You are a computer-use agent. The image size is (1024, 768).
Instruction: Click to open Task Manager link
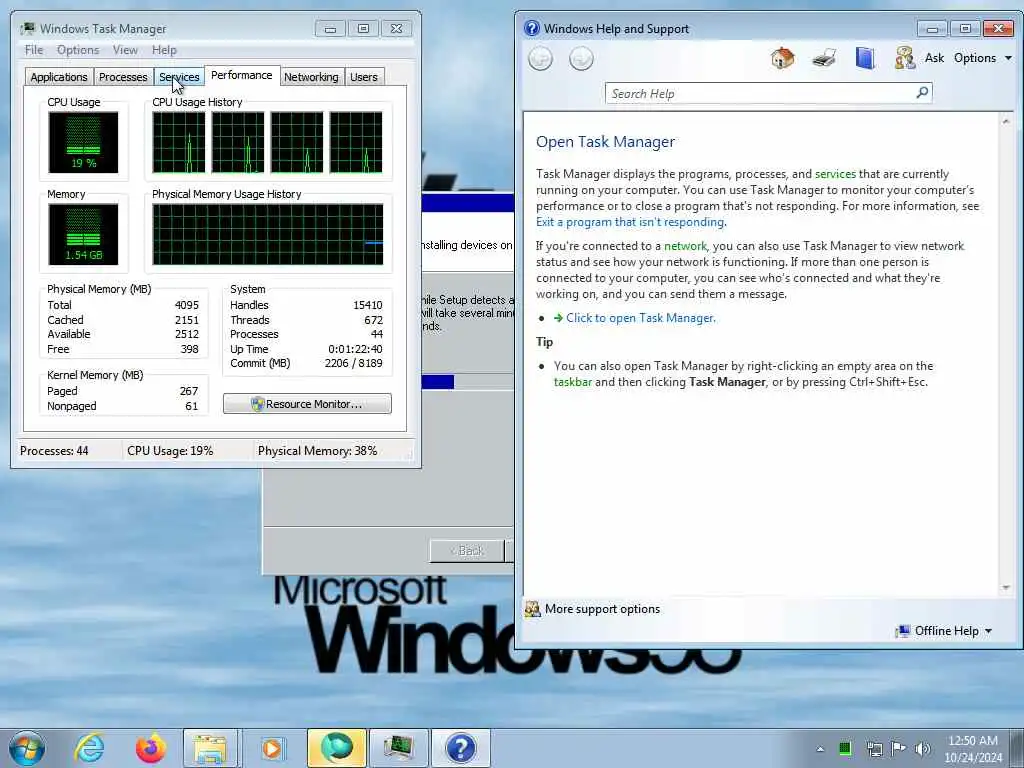641,318
